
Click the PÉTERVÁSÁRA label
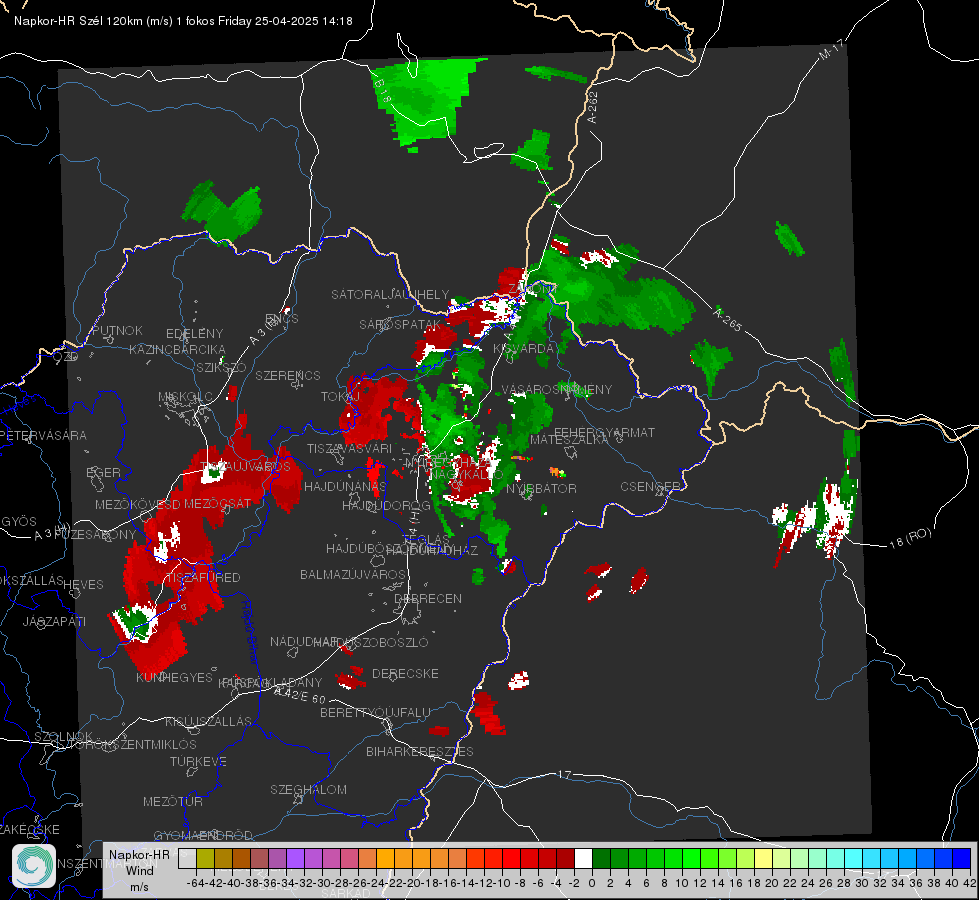(x=44, y=435)
